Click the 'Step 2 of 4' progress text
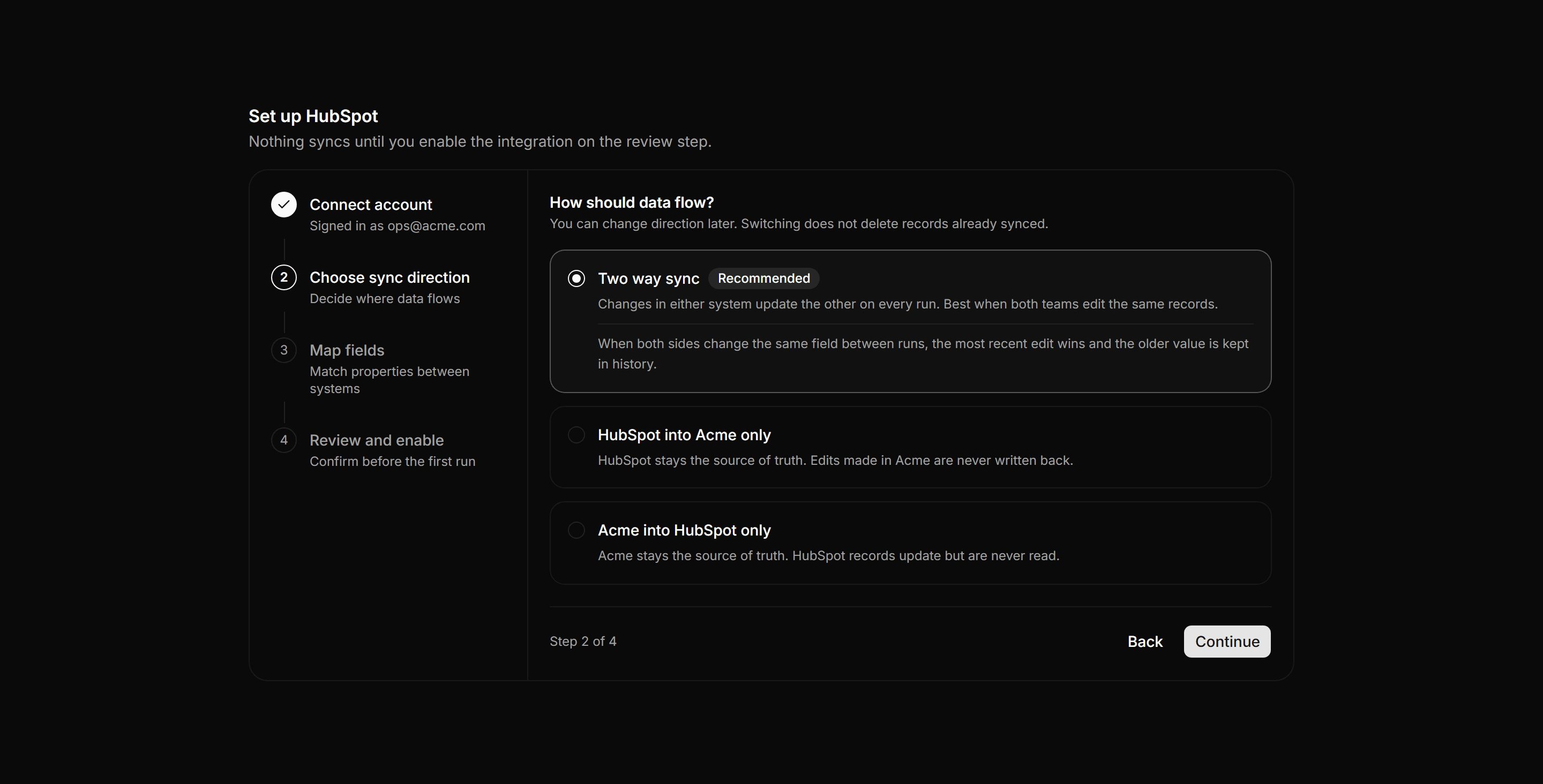Image resolution: width=1543 pixels, height=784 pixels. [x=583, y=642]
